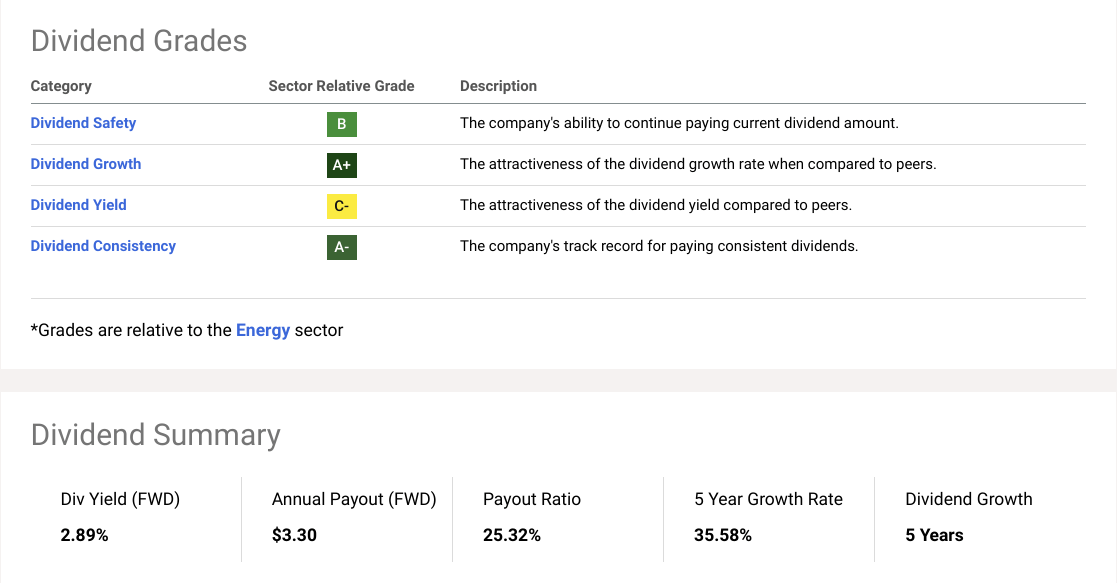The image size is (1117, 583).
Task: Click the yellow C- grade badge
Action: tap(340, 205)
